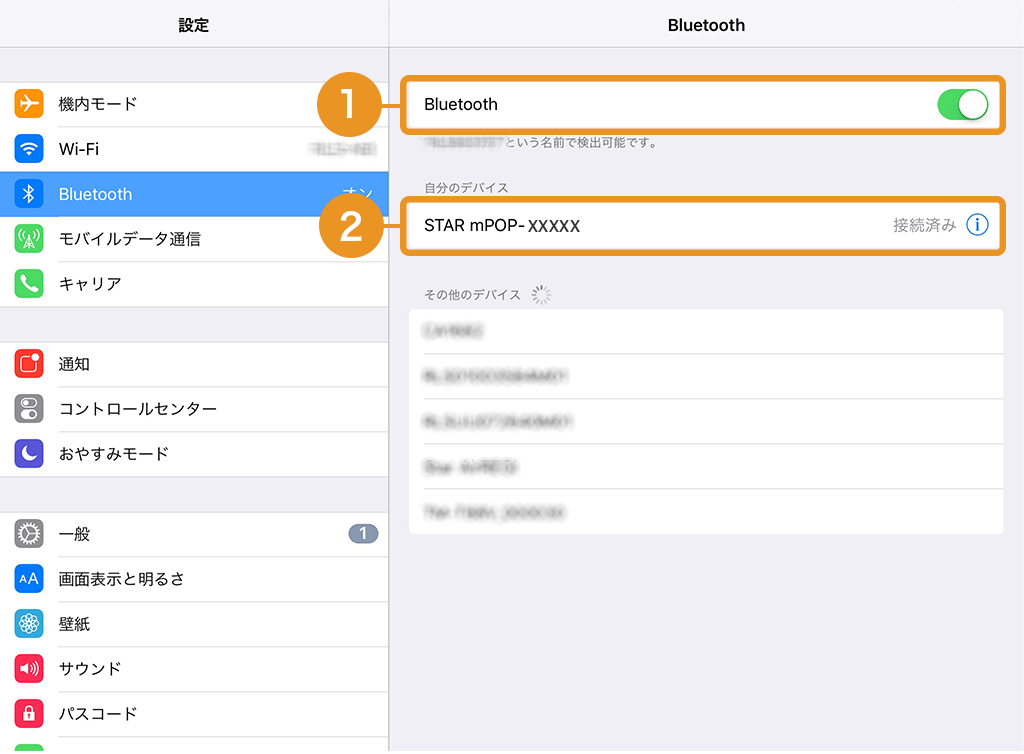This screenshot has width=1024, height=754.
Task: Turn off the Bluetooth switch
Action: point(963,104)
